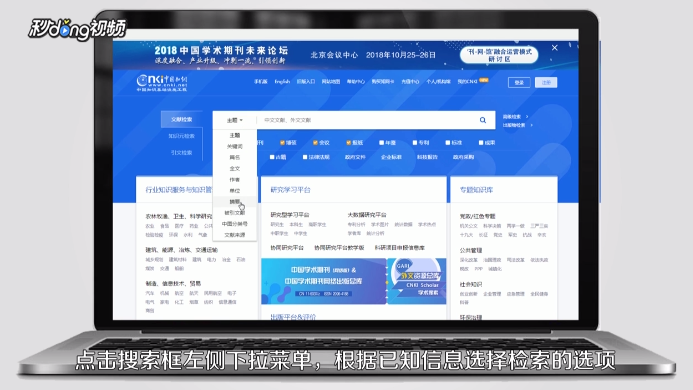
Task: Click the CNKI logo
Action: click(x=162, y=83)
